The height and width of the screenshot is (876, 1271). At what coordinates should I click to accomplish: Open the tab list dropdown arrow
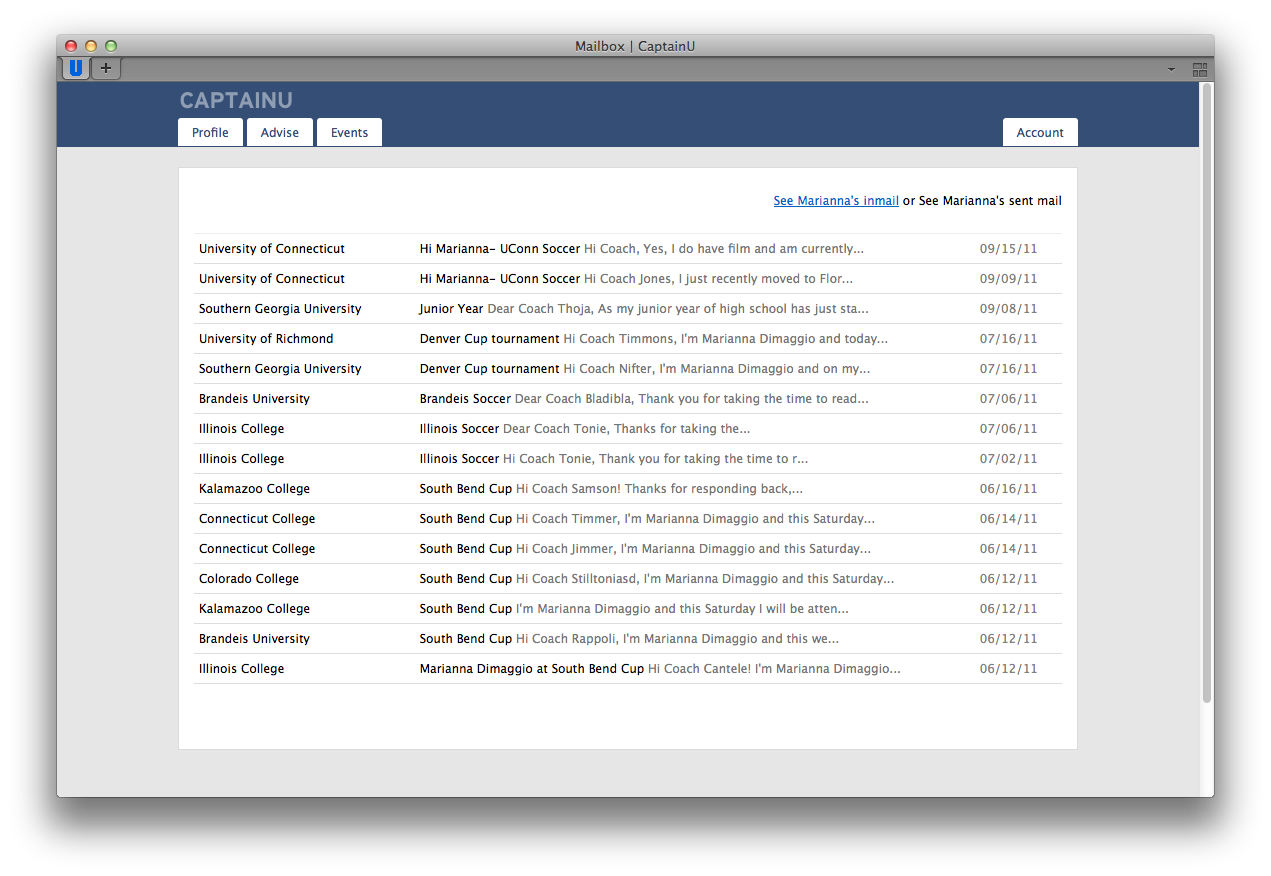(x=1171, y=69)
